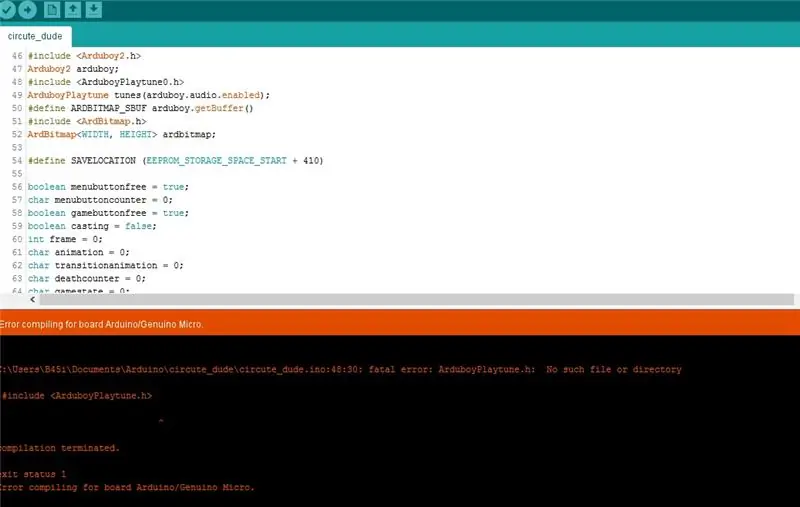Viewport: 800px width, 507px height.
Task: Click the editor's horizontal scrollbar track
Action: 416,299
